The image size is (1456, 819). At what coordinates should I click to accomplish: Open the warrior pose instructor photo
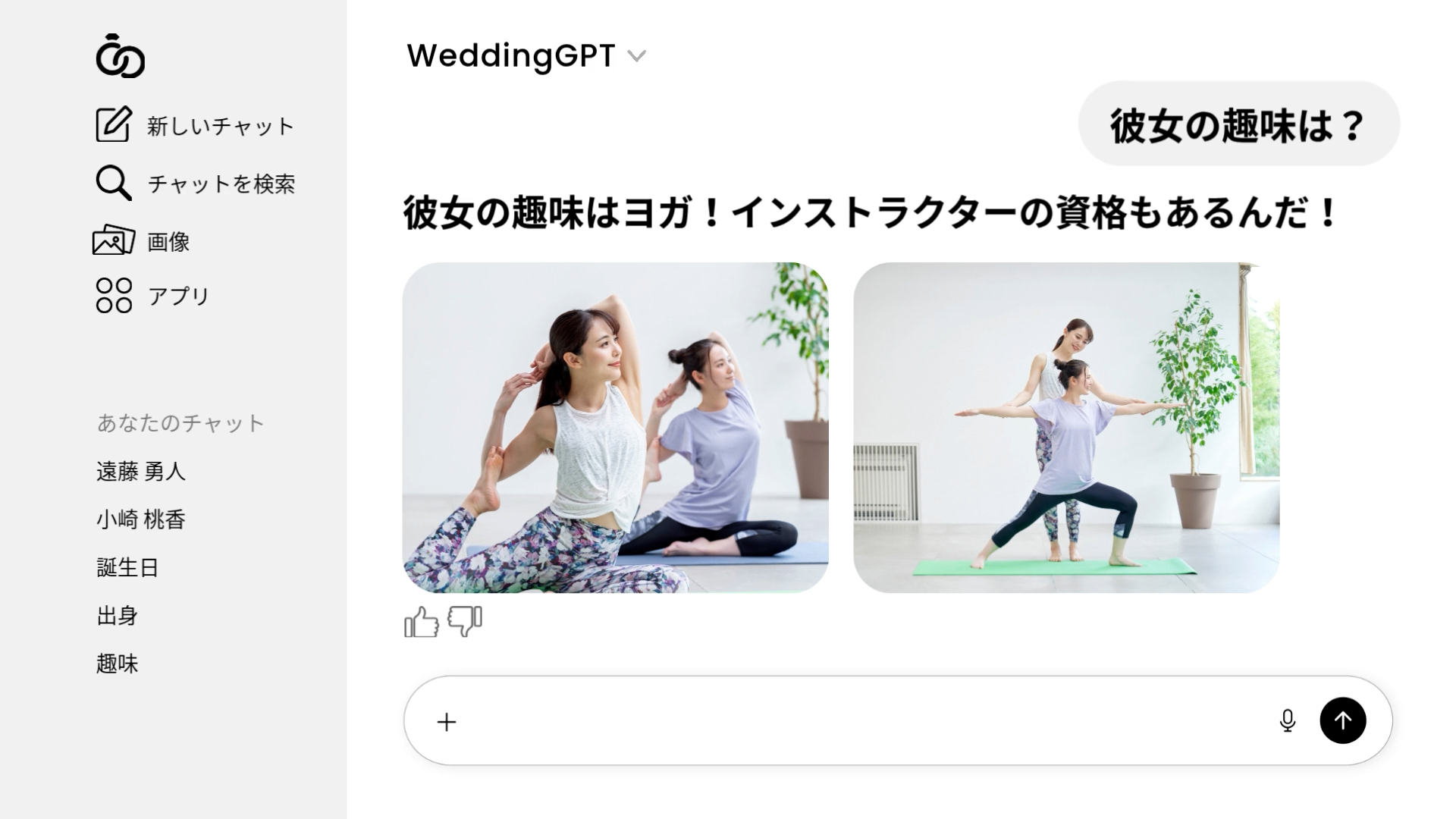coord(1066,428)
